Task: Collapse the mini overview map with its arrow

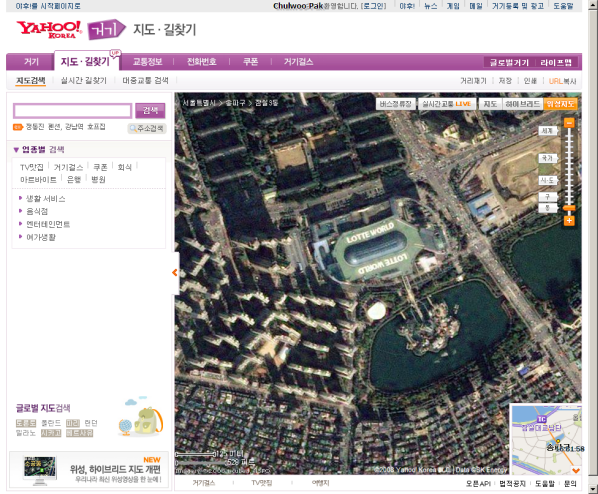Action: (575, 470)
